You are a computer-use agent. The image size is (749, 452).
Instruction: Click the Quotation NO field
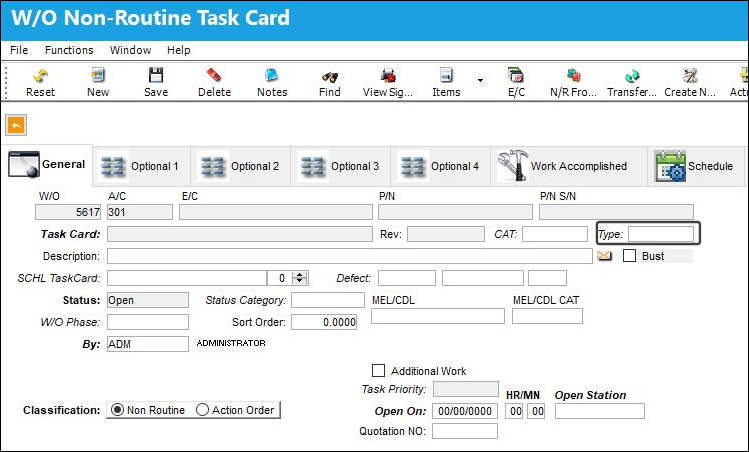point(465,431)
